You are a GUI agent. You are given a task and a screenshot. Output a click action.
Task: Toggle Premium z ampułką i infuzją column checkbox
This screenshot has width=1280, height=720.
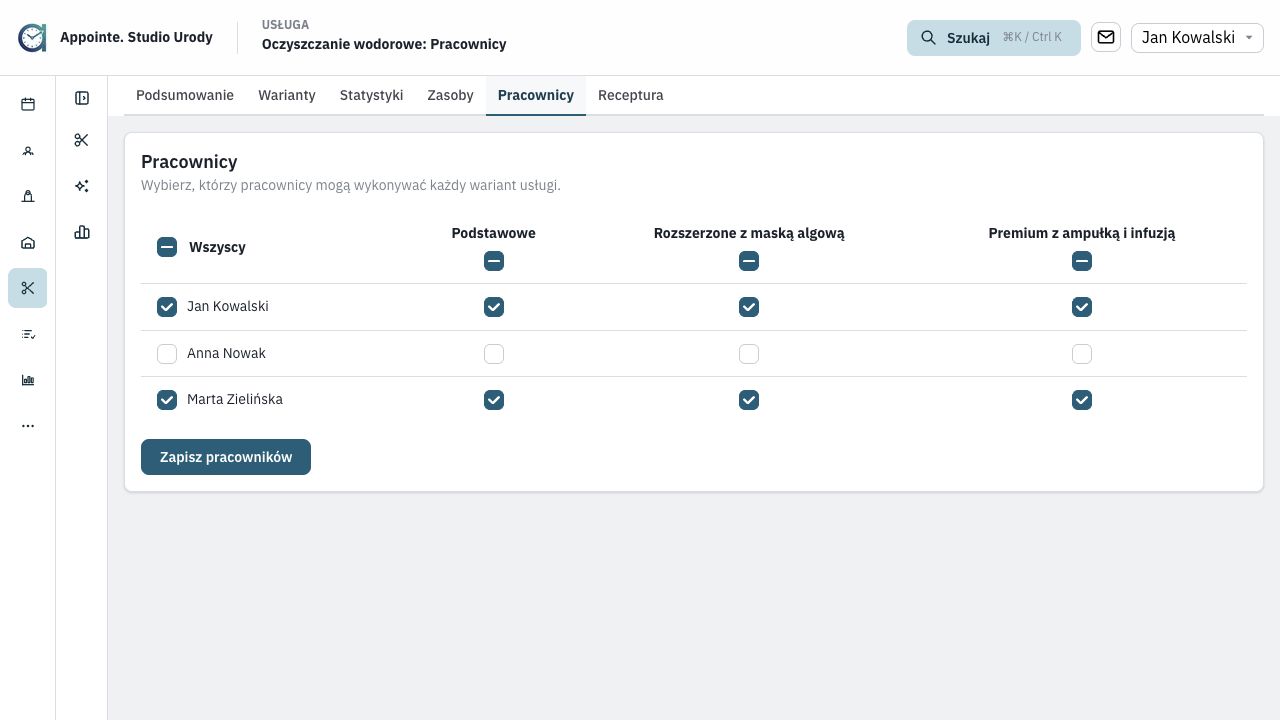pos(1082,261)
